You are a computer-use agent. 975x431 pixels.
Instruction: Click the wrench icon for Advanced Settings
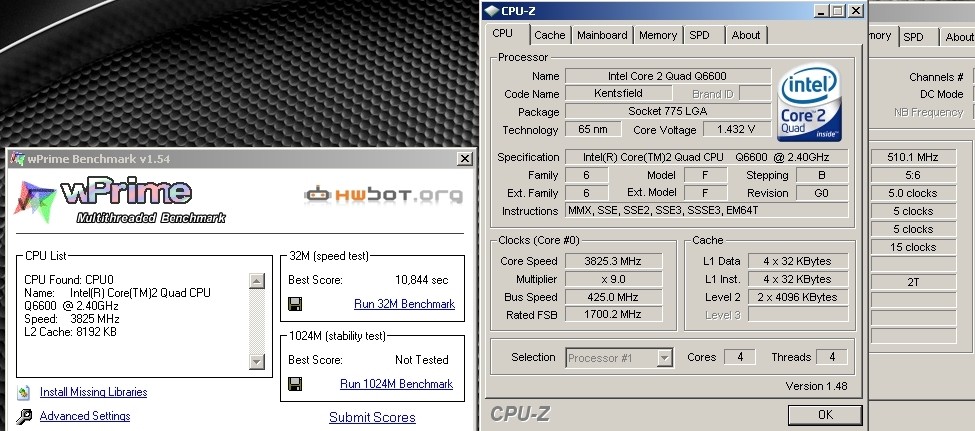[24, 416]
